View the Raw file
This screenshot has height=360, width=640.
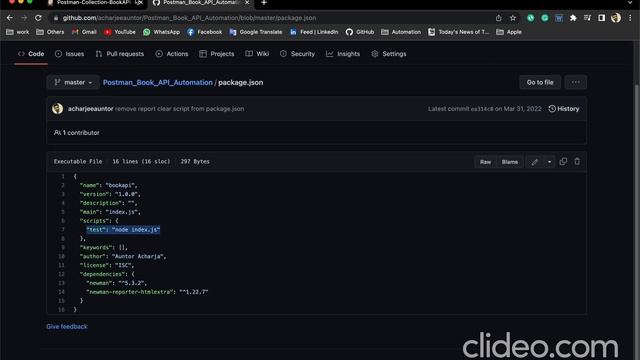click(485, 162)
